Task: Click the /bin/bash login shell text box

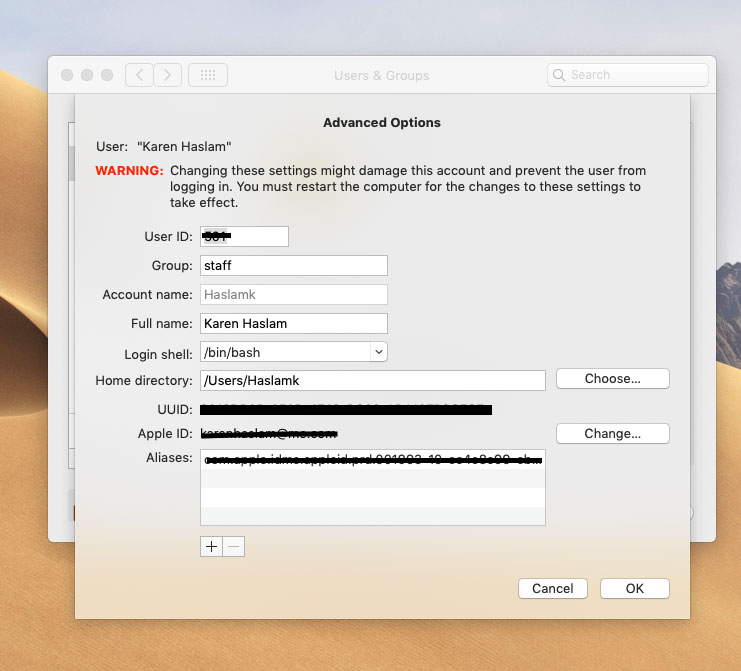Action: click(284, 352)
